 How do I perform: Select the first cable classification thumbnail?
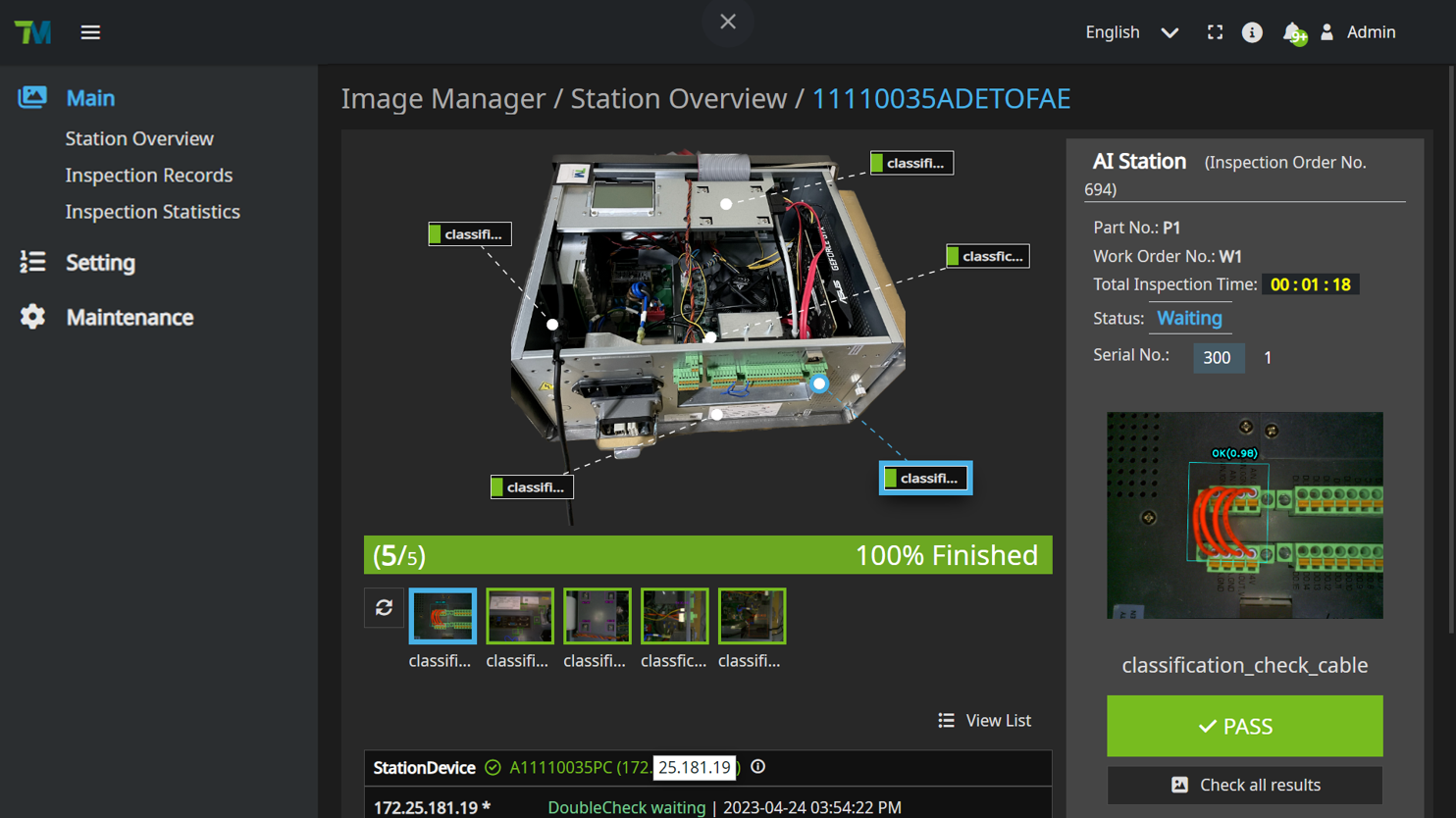[442, 616]
